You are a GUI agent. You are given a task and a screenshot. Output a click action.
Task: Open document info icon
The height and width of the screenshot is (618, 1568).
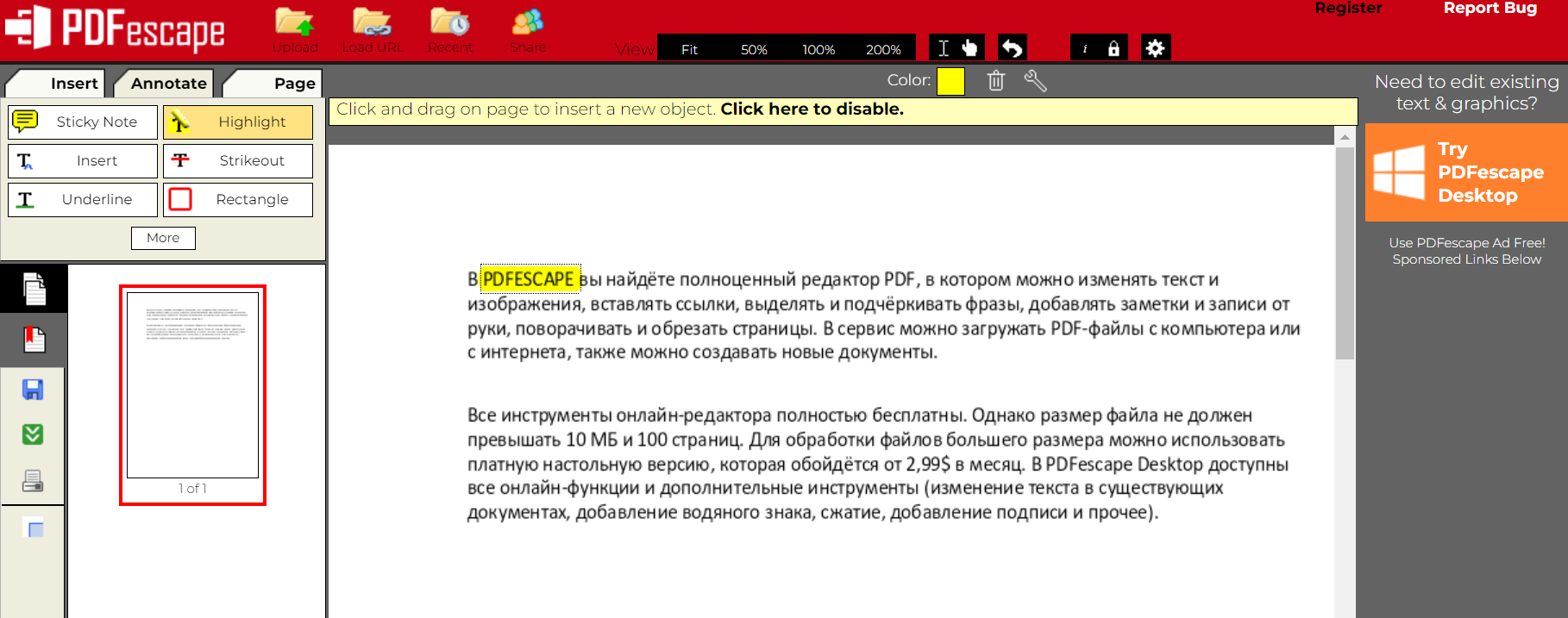pyautogui.click(x=1085, y=48)
